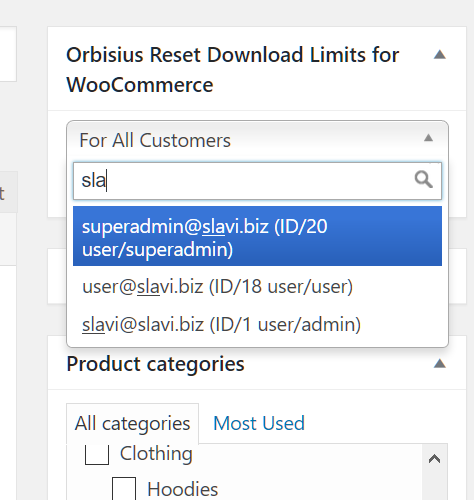Collapse the Orbisius Reset Download Limits panel
Screen dimensions: 474x500
coord(440,54)
